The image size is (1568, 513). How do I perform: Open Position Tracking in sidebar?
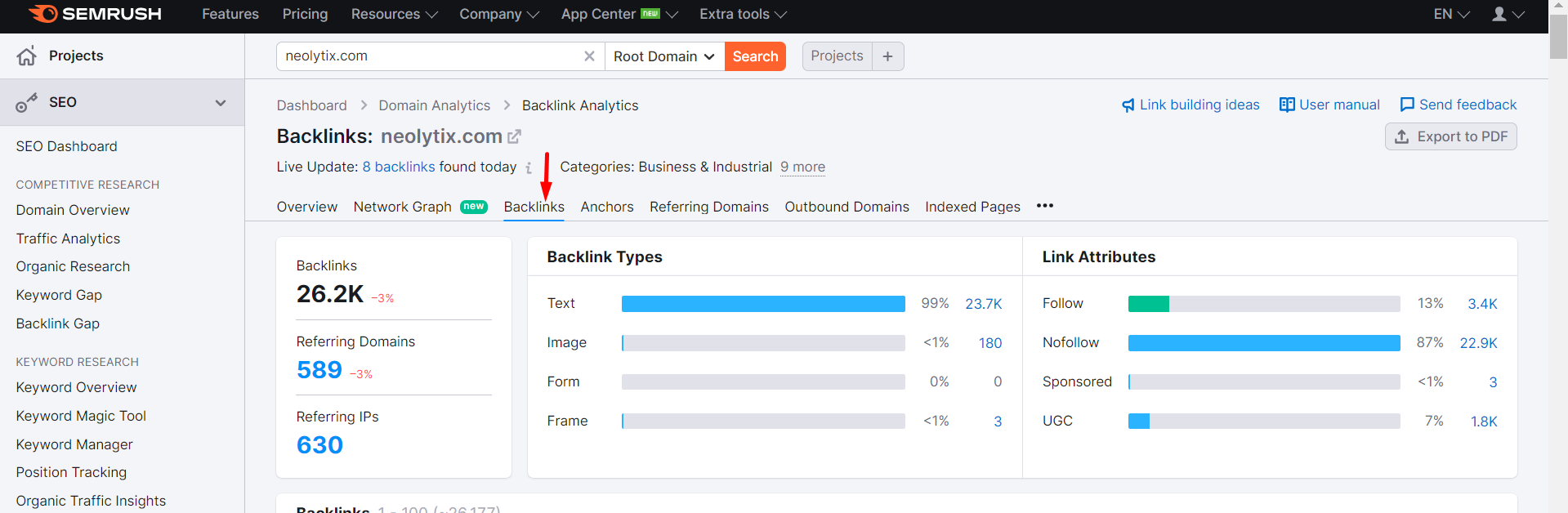click(x=72, y=472)
